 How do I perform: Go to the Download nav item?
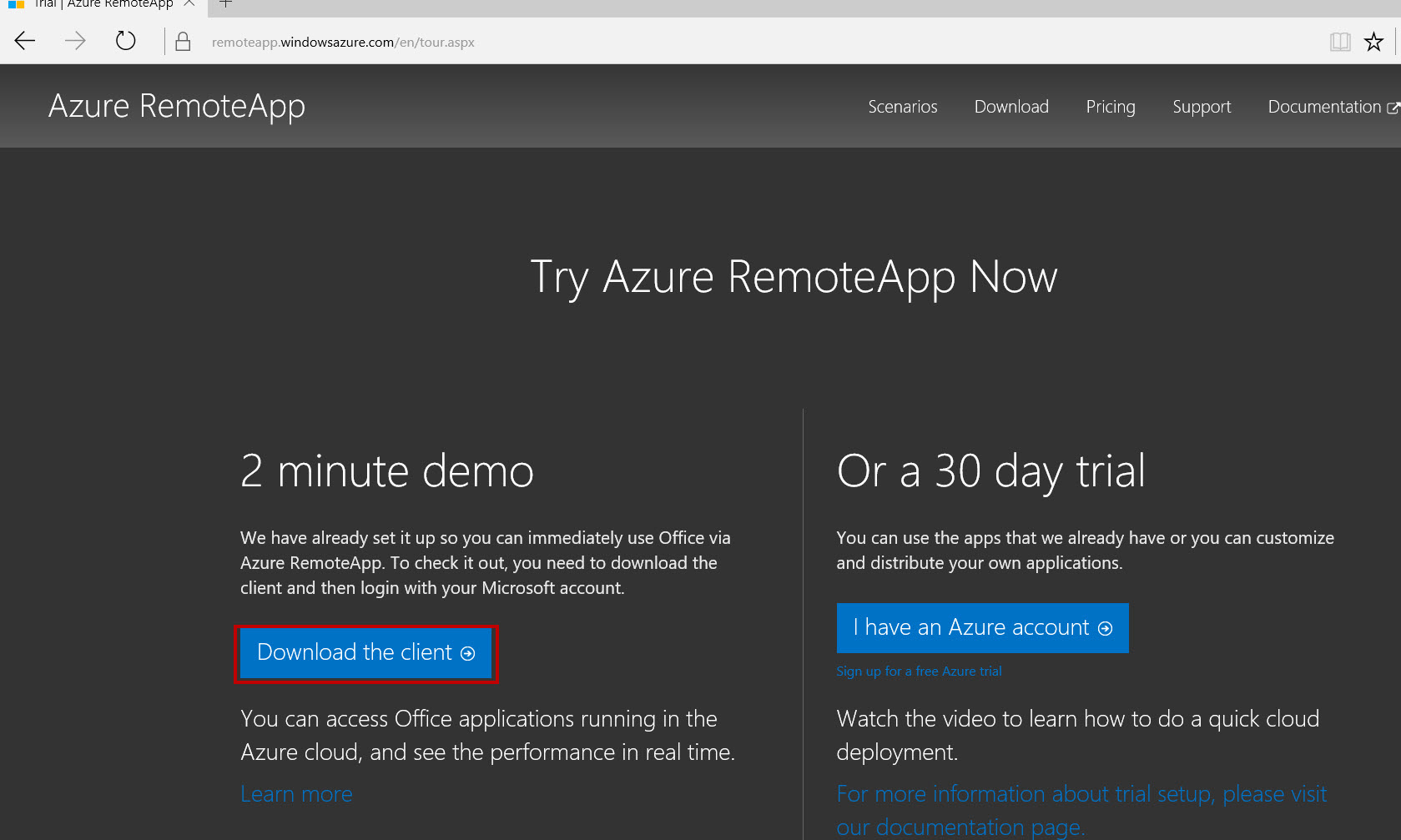point(1011,107)
